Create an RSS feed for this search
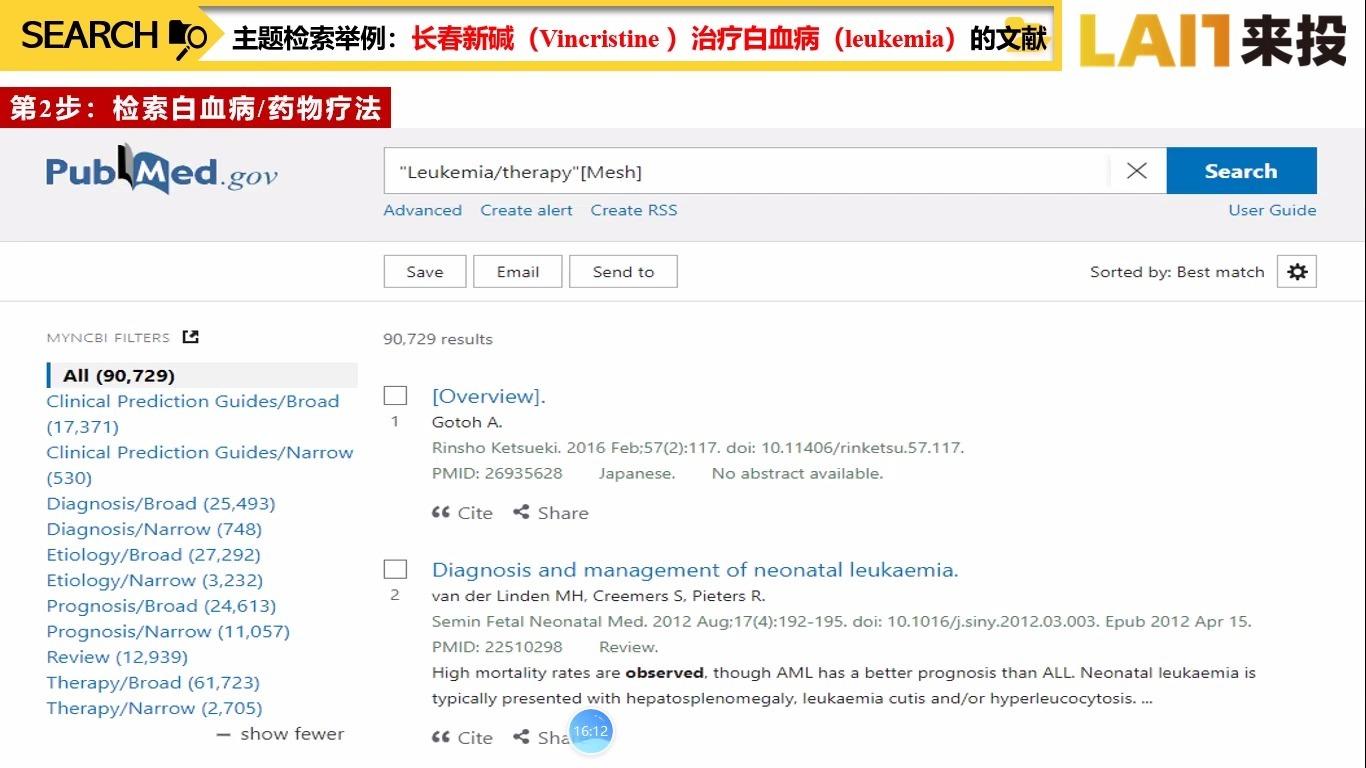 pyautogui.click(x=633, y=210)
